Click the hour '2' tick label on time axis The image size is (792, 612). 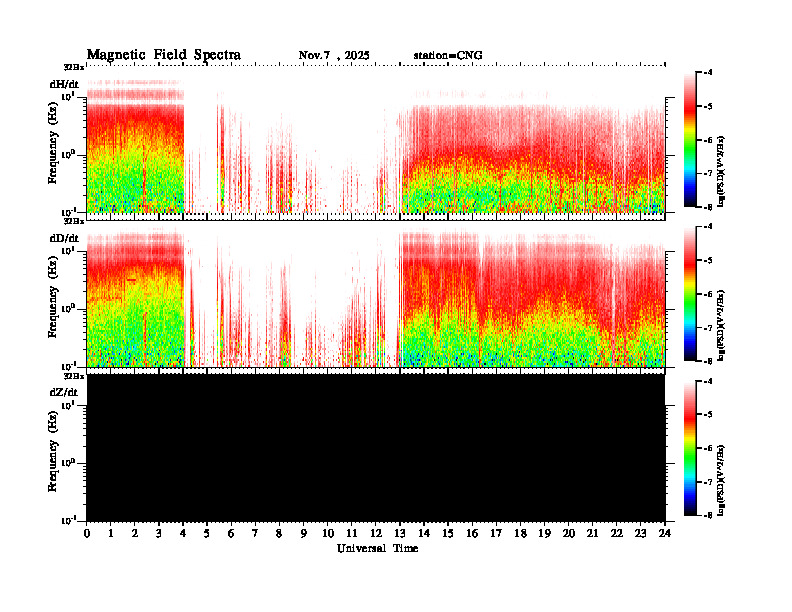[135, 534]
